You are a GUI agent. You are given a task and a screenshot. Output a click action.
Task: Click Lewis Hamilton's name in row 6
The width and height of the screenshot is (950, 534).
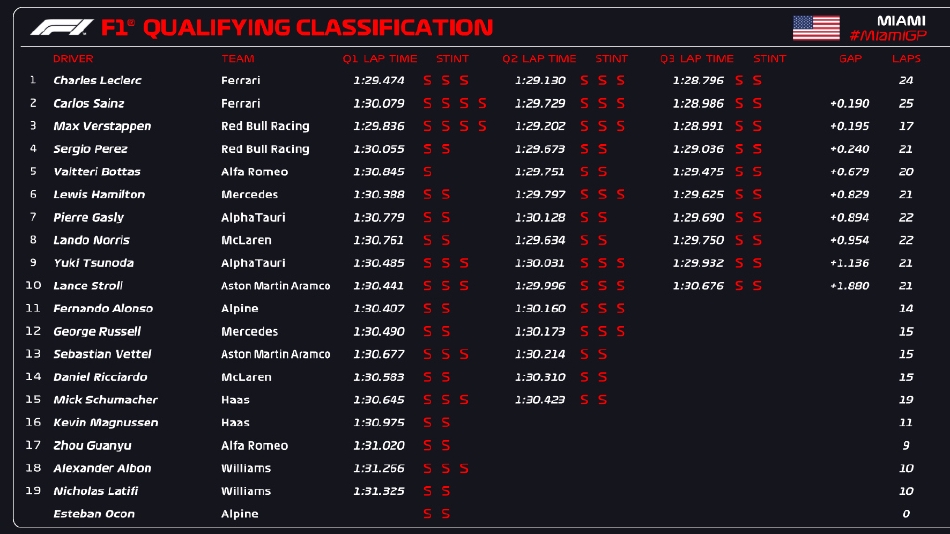click(99, 195)
